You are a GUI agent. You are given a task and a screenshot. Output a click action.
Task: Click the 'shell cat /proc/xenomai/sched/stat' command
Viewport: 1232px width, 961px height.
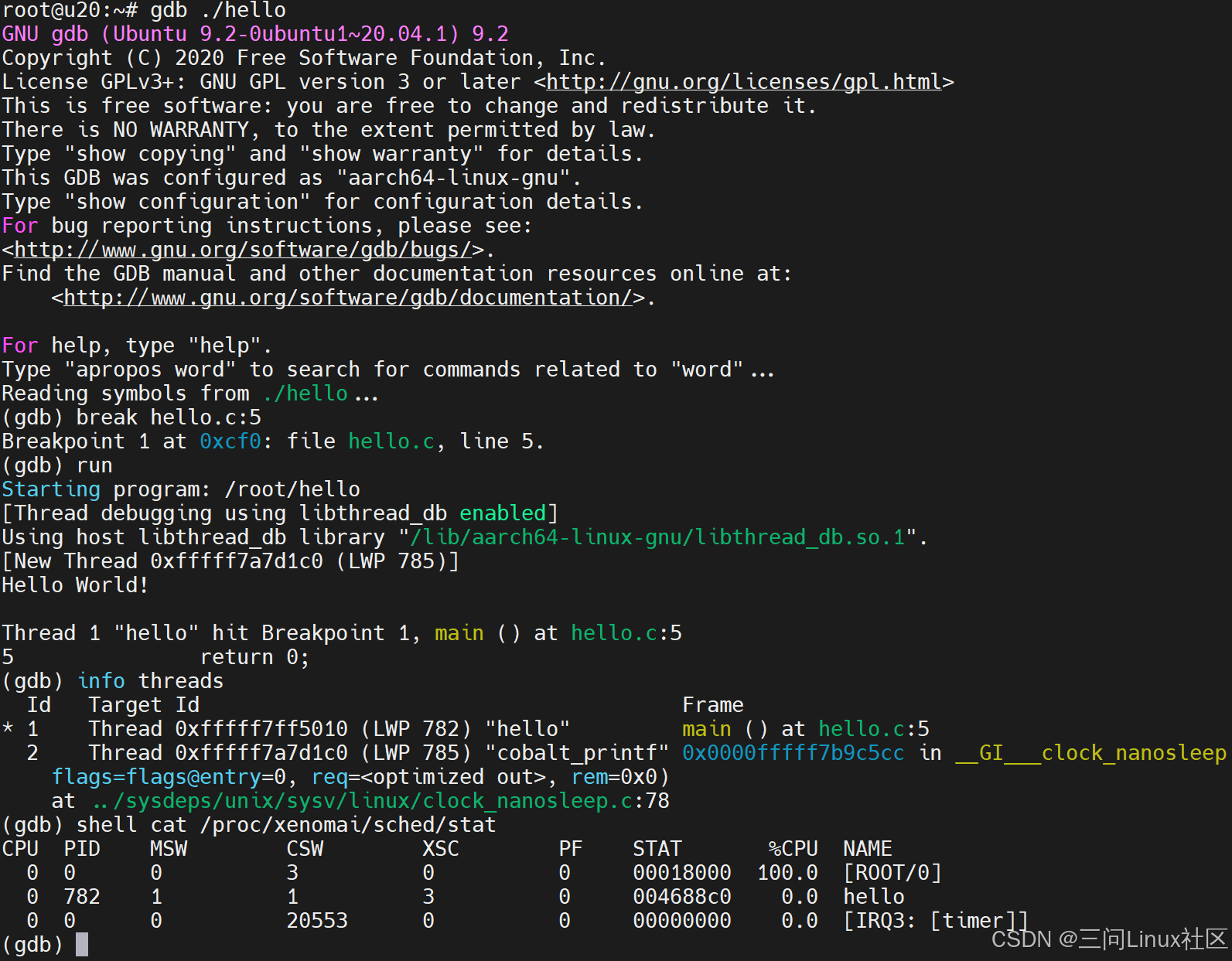pos(286,825)
